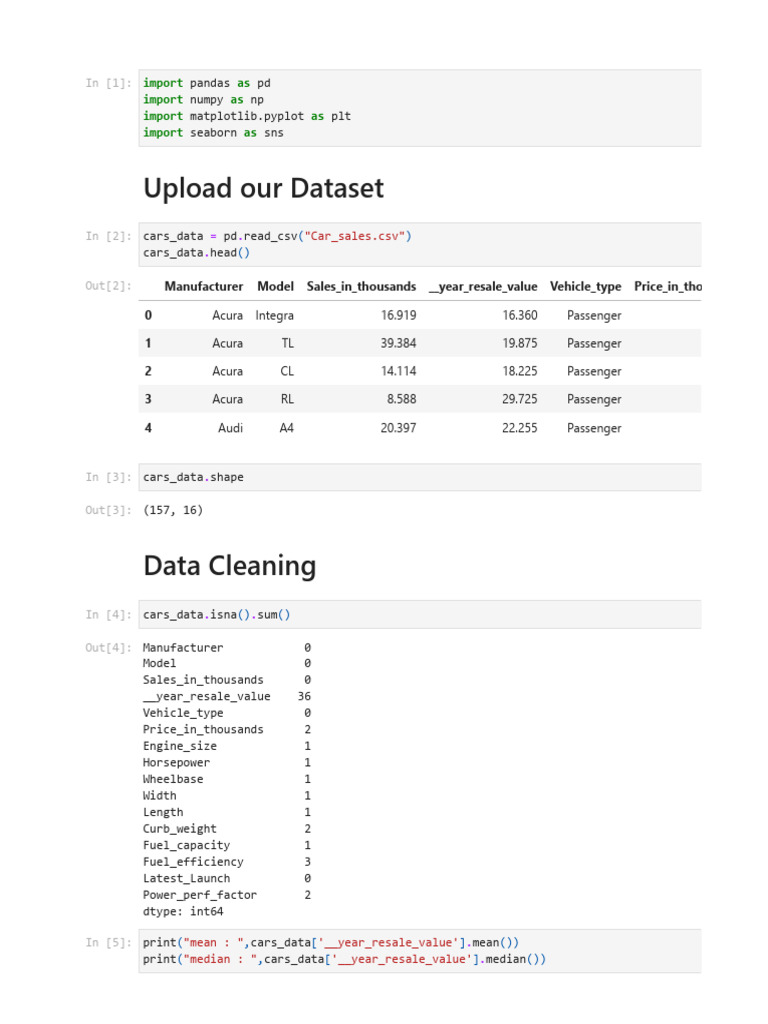
Task: Click the Audi manufacturer cell
Action: [x=230, y=428]
